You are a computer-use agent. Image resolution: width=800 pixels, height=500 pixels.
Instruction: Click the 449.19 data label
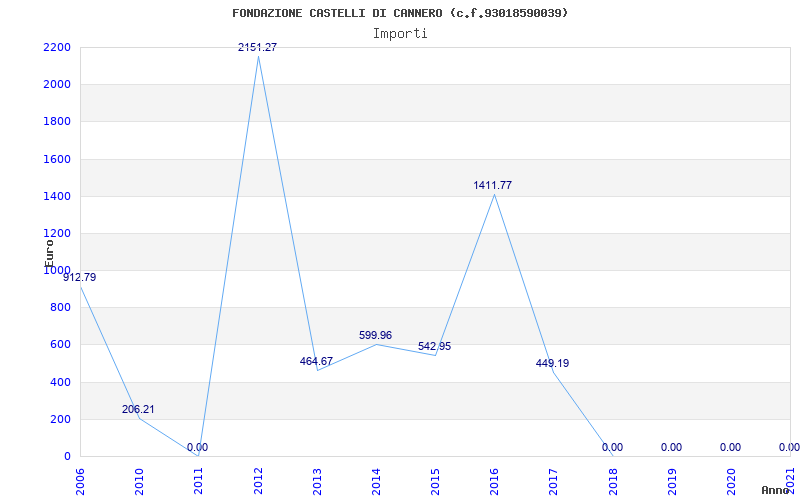[553, 363]
